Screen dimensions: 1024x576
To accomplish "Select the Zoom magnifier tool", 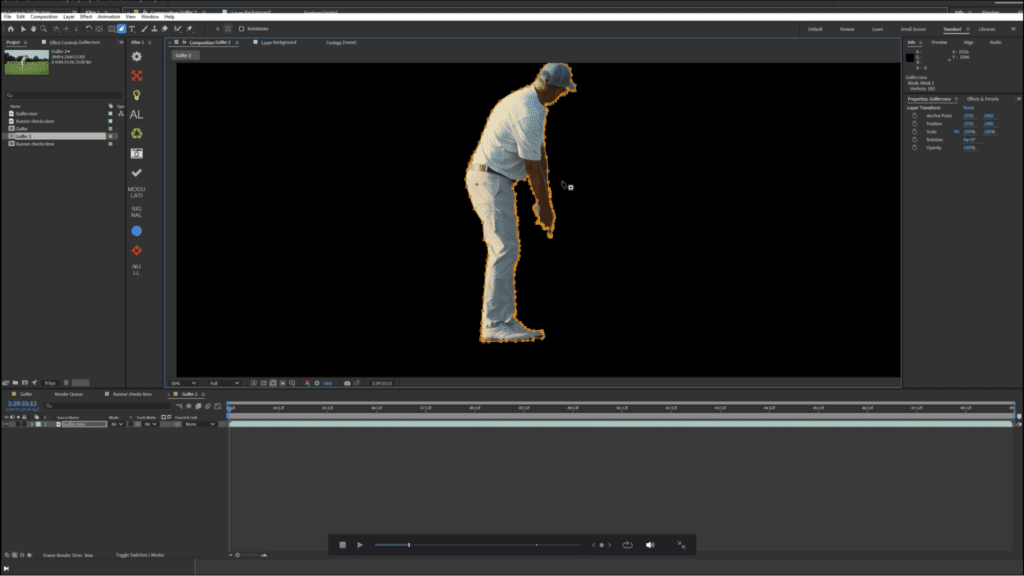I will pos(45,29).
